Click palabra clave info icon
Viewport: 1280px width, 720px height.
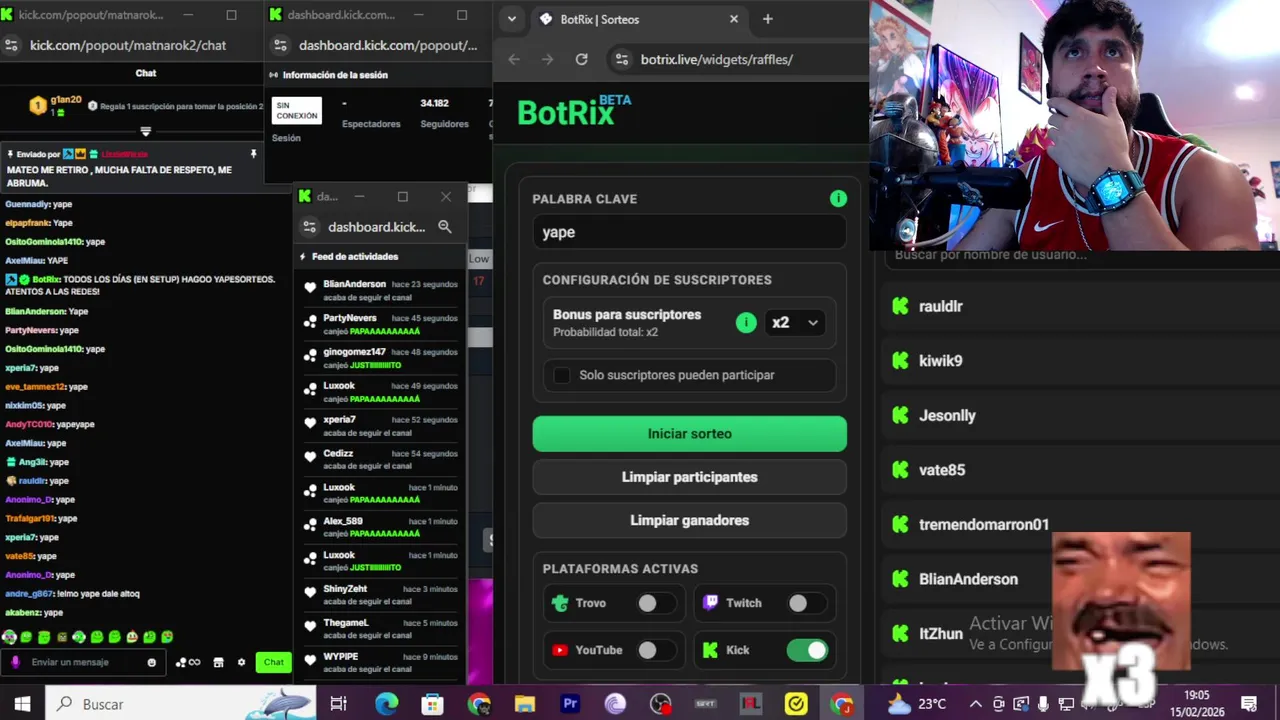point(838,198)
